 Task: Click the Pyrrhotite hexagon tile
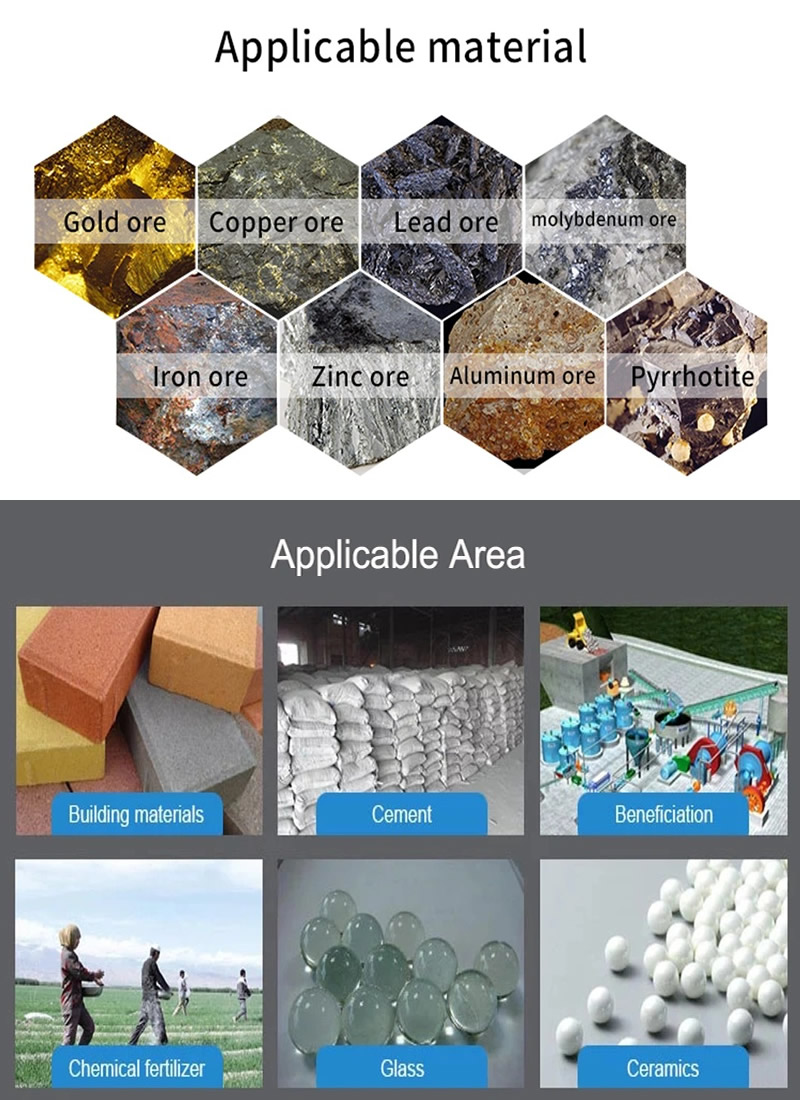(687, 374)
